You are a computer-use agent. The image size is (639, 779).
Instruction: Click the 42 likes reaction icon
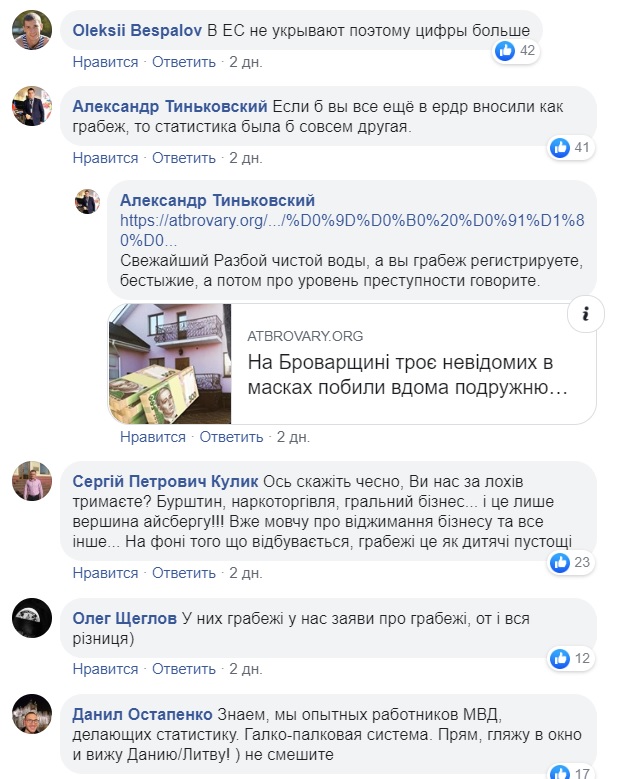(505, 51)
